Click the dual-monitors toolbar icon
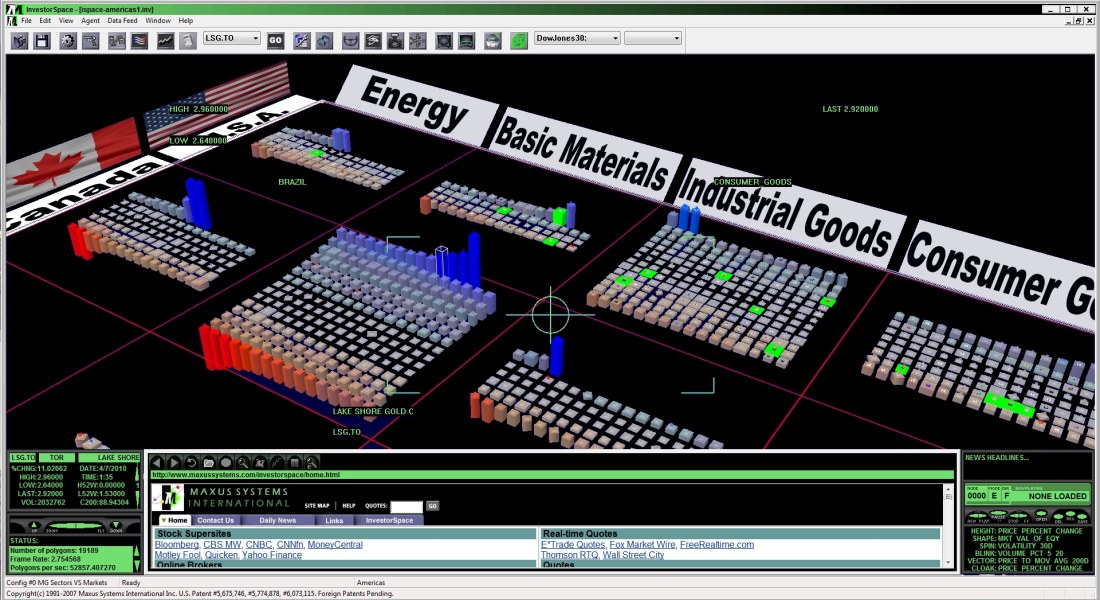 click(116, 41)
